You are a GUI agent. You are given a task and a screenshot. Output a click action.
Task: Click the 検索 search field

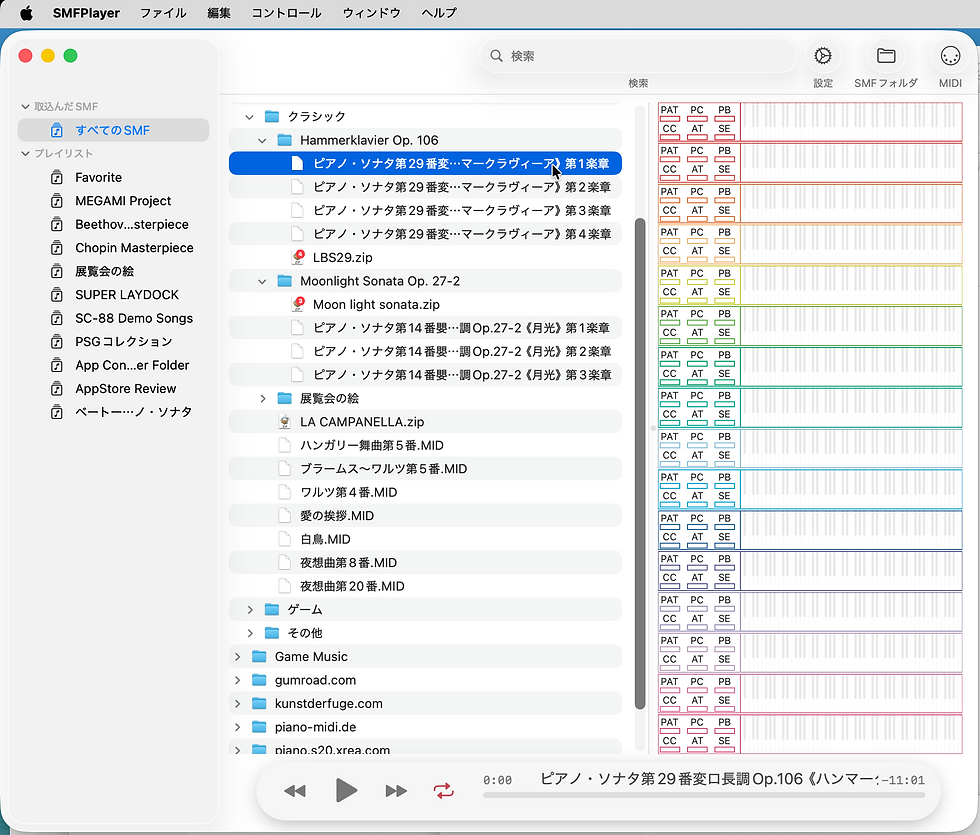(638, 56)
